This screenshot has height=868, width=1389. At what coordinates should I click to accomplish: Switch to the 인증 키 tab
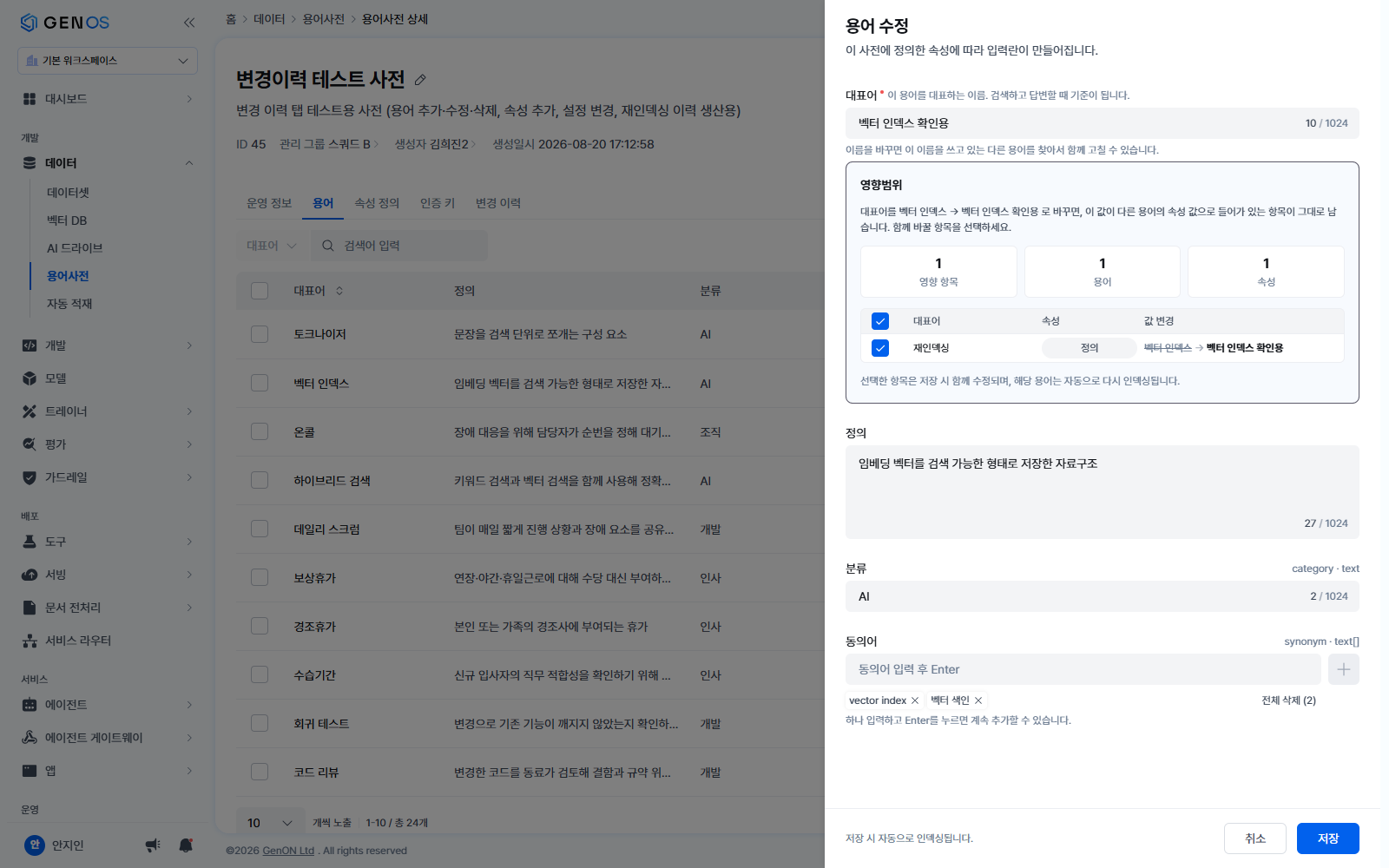coord(438,203)
